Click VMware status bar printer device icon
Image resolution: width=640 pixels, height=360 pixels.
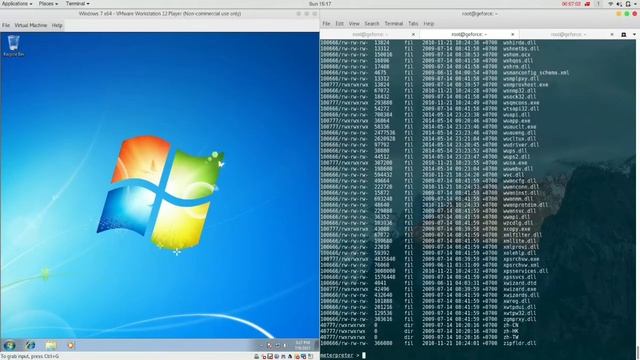tap(256, 356)
